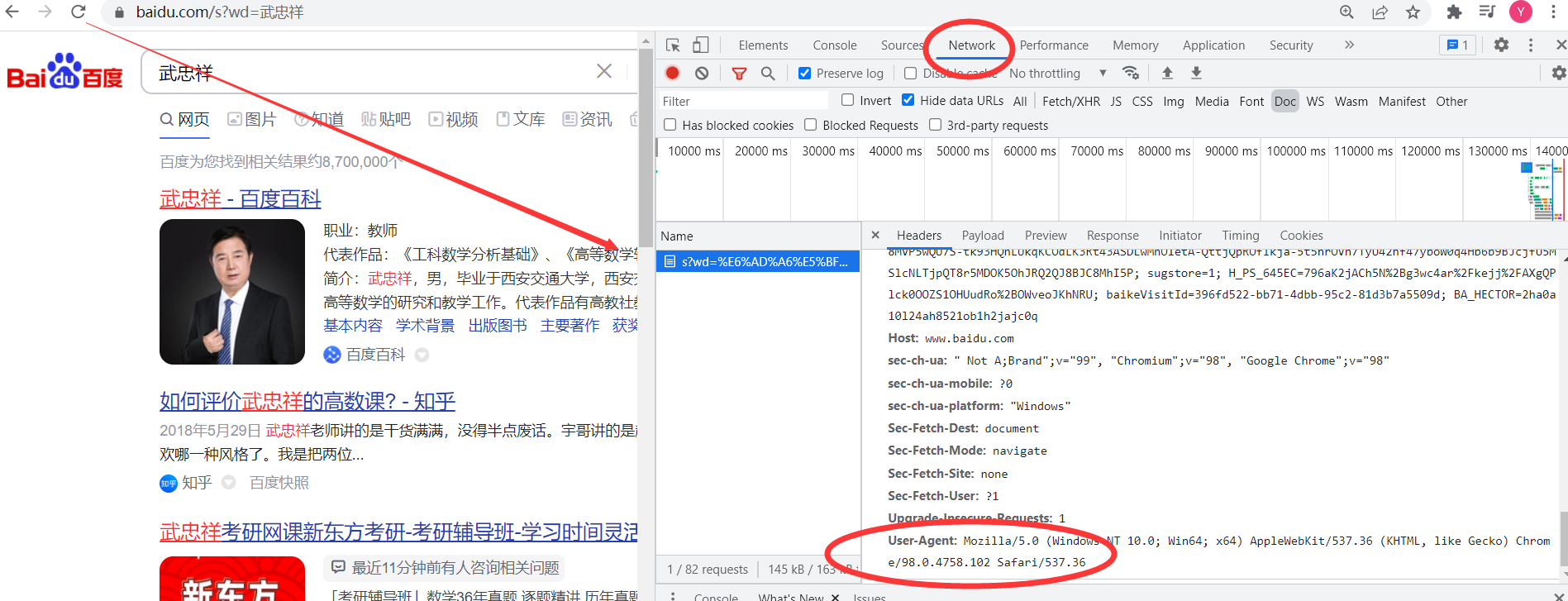Toggle device toolbar icon in DevTools

click(700, 45)
